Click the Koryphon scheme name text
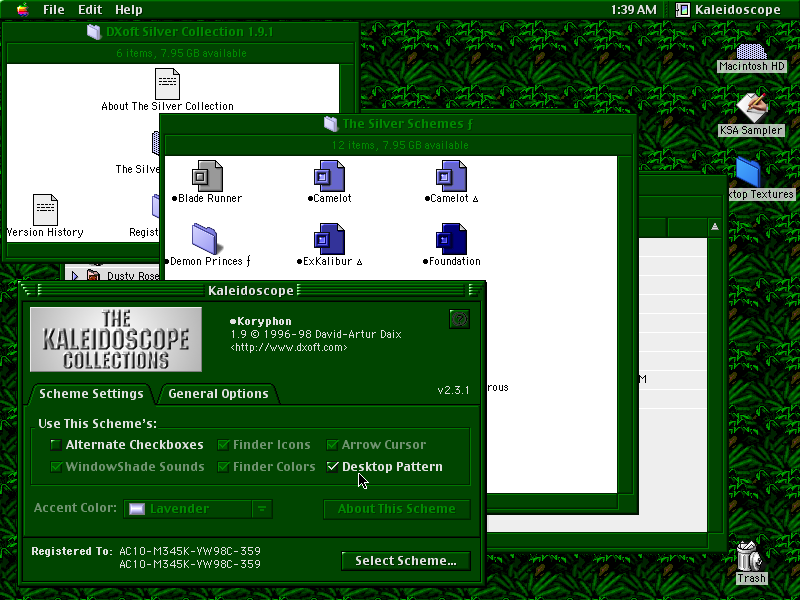Viewport: 800px width, 600px height. pyautogui.click(x=261, y=321)
